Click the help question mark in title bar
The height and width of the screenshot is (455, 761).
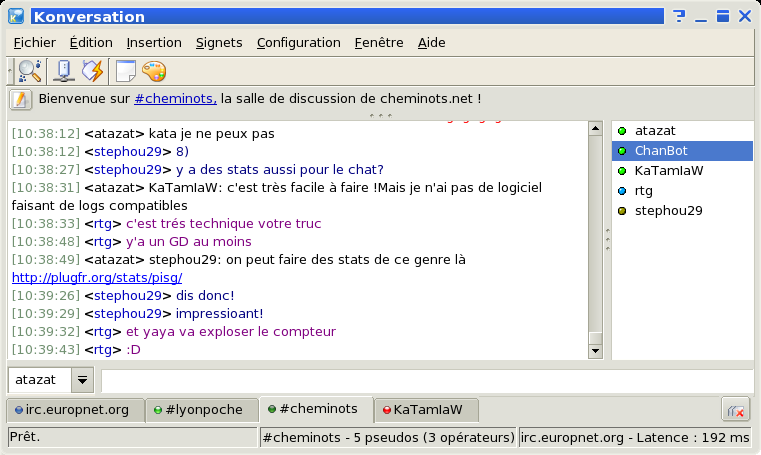(x=679, y=16)
